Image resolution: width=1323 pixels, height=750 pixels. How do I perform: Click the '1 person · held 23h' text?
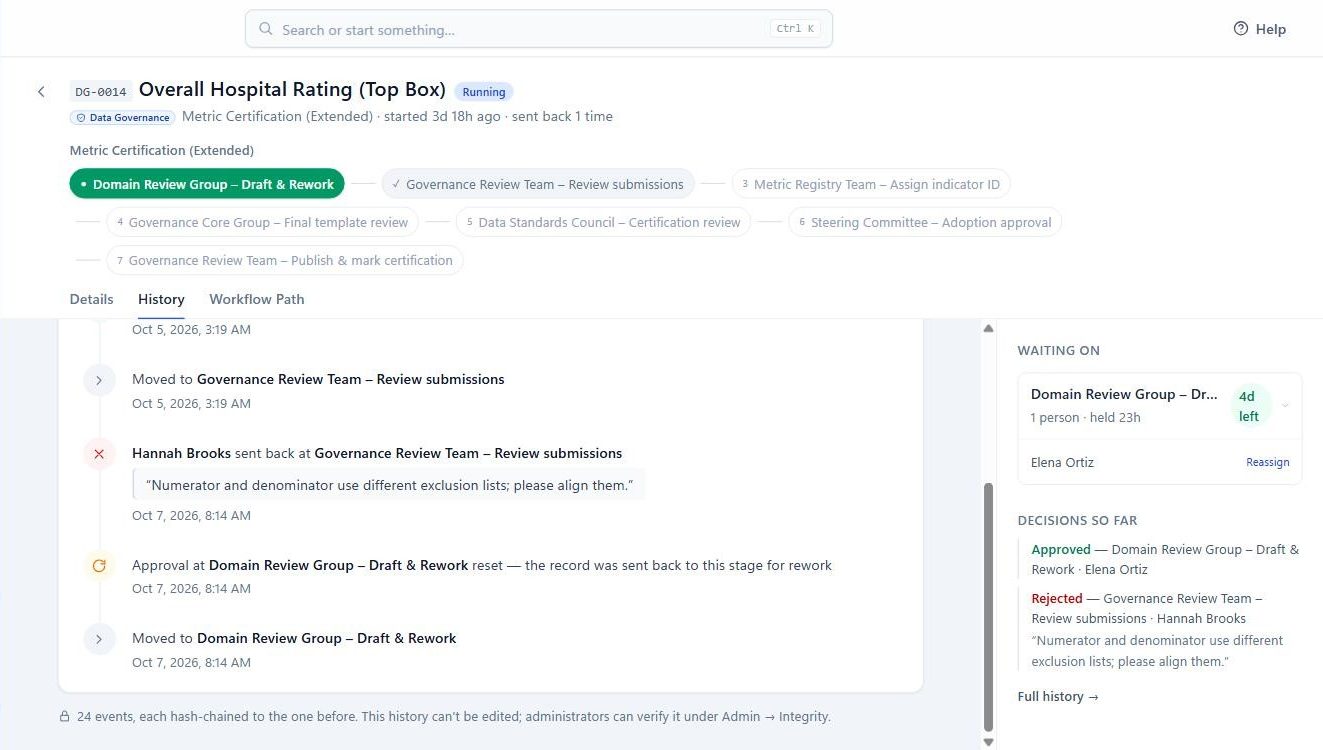click(x=1086, y=418)
